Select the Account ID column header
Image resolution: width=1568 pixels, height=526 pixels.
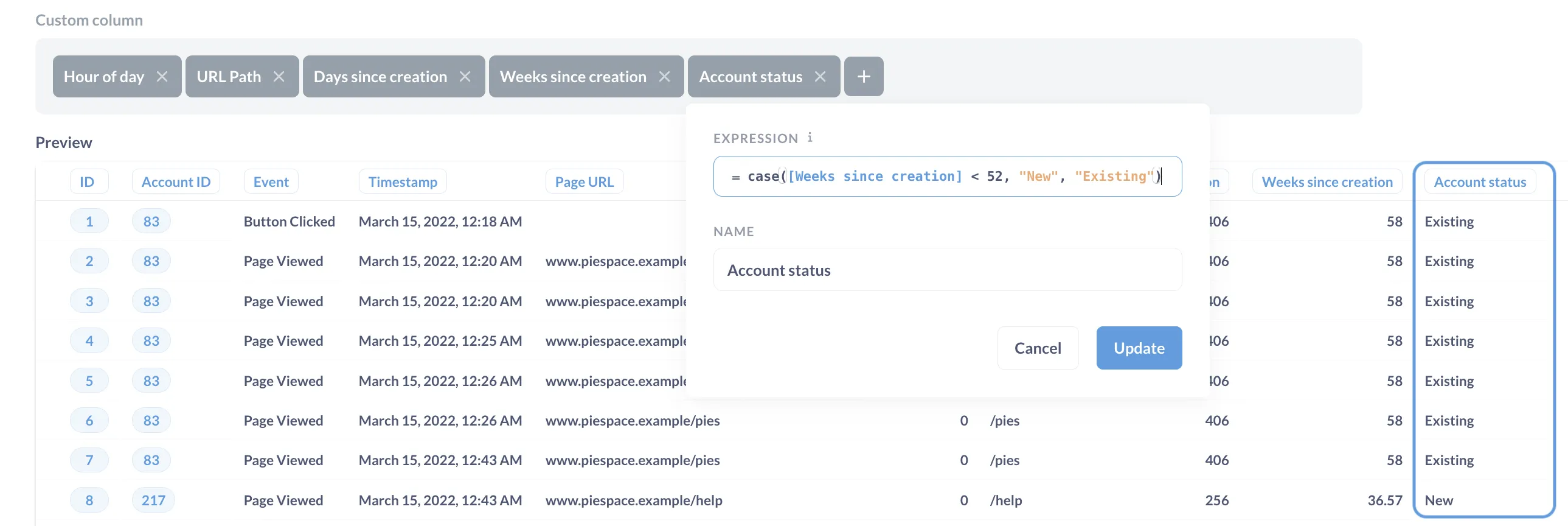pyautogui.click(x=176, y=181)
